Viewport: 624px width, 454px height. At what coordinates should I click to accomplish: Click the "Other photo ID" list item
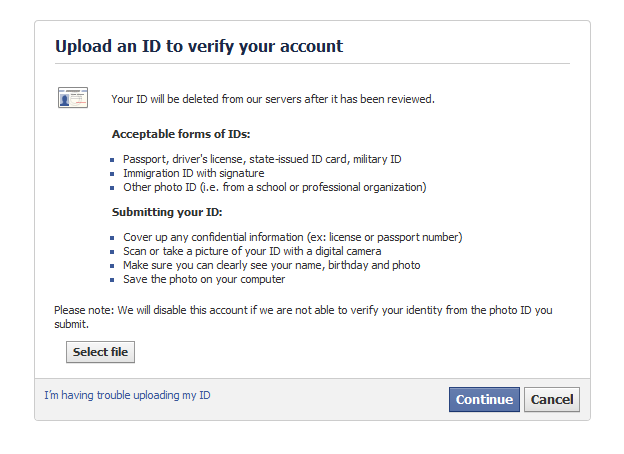(x=275, y=187)
